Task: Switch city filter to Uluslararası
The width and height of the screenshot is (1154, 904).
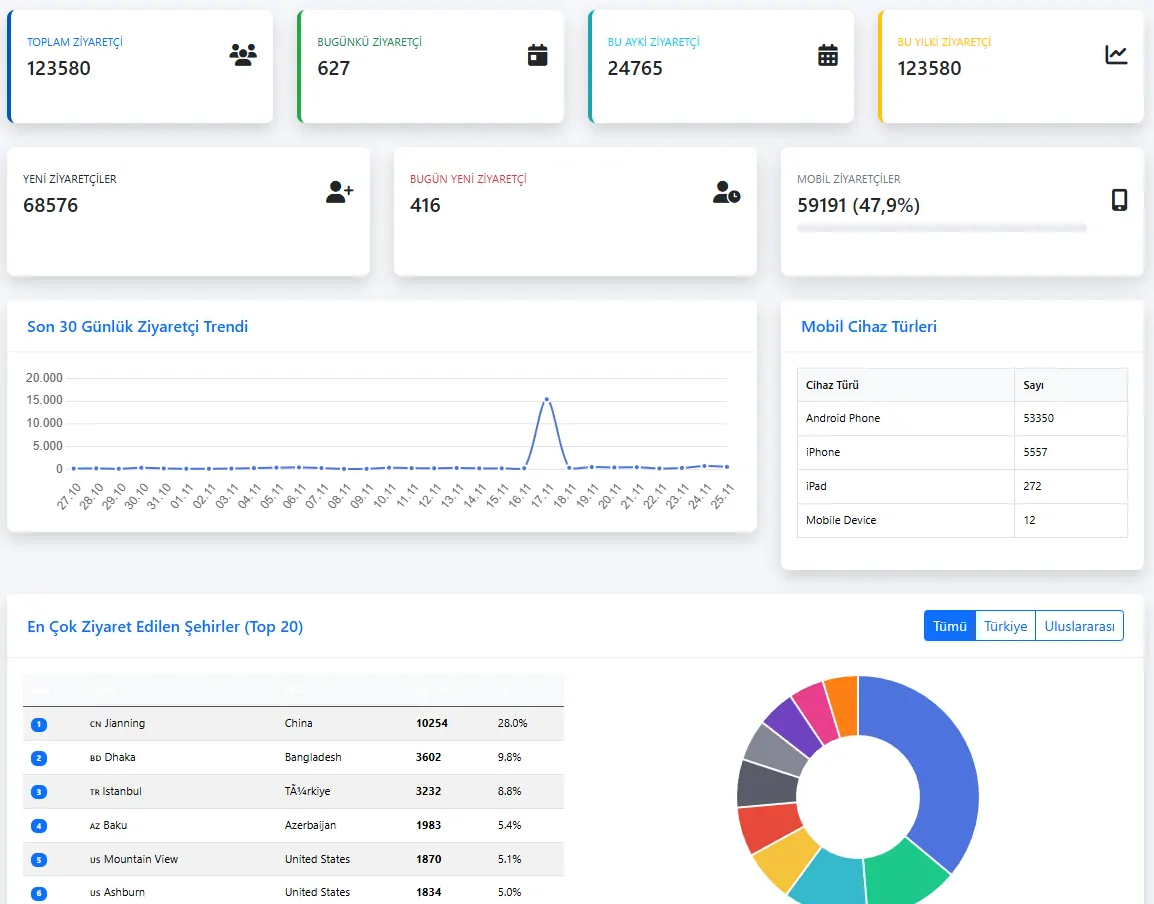Action: 1079,626
